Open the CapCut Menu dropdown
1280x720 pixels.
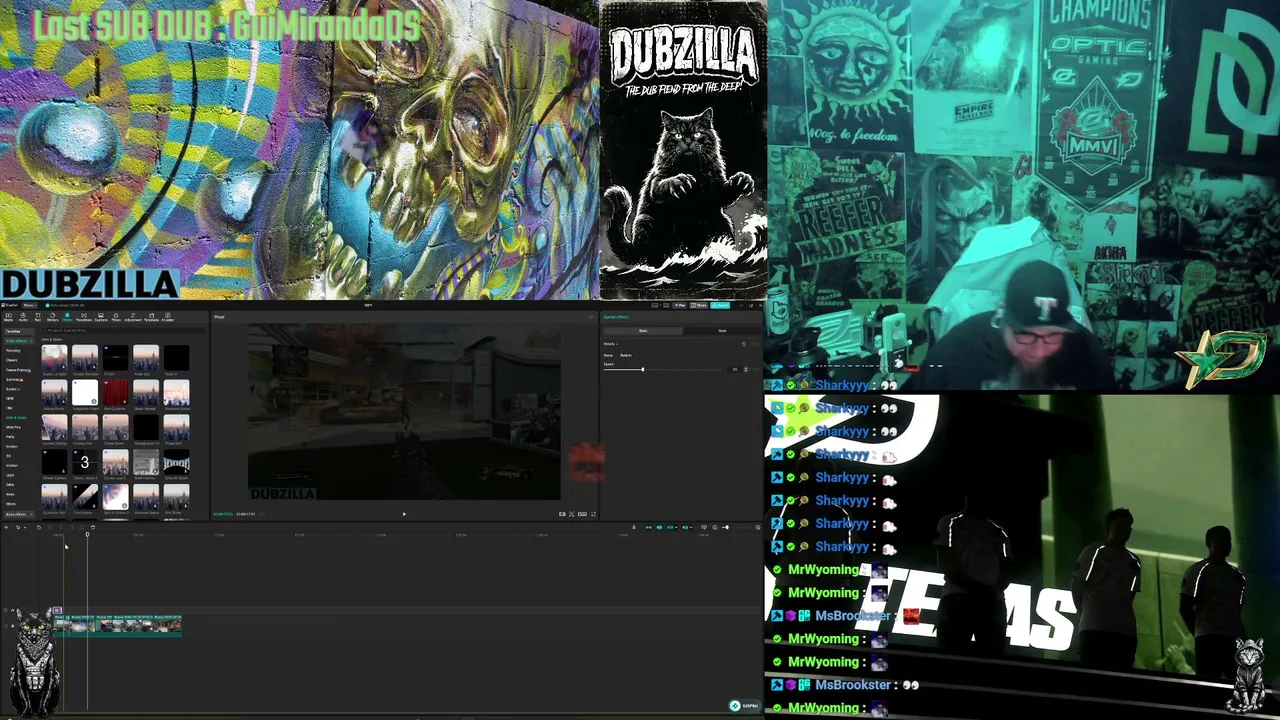click(x=29, y=305)
